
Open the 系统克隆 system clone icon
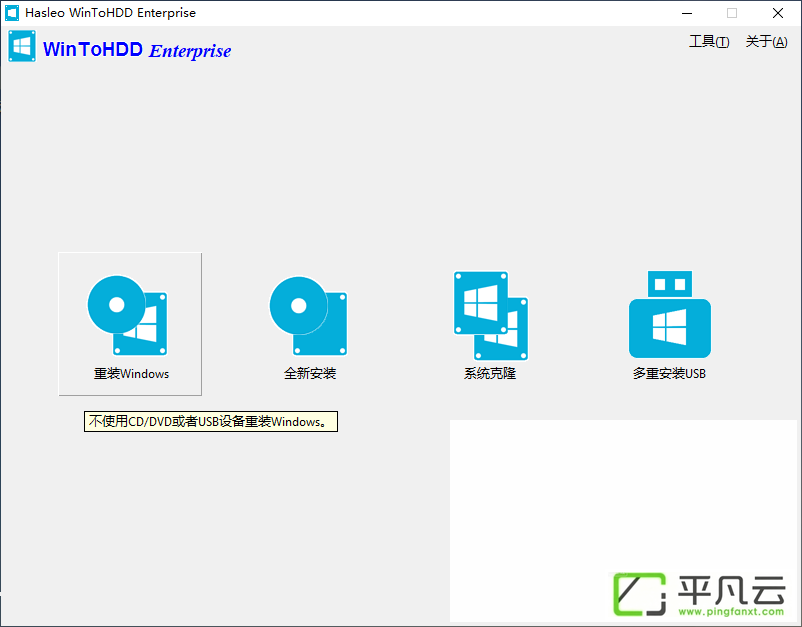[x=491, y=316]
